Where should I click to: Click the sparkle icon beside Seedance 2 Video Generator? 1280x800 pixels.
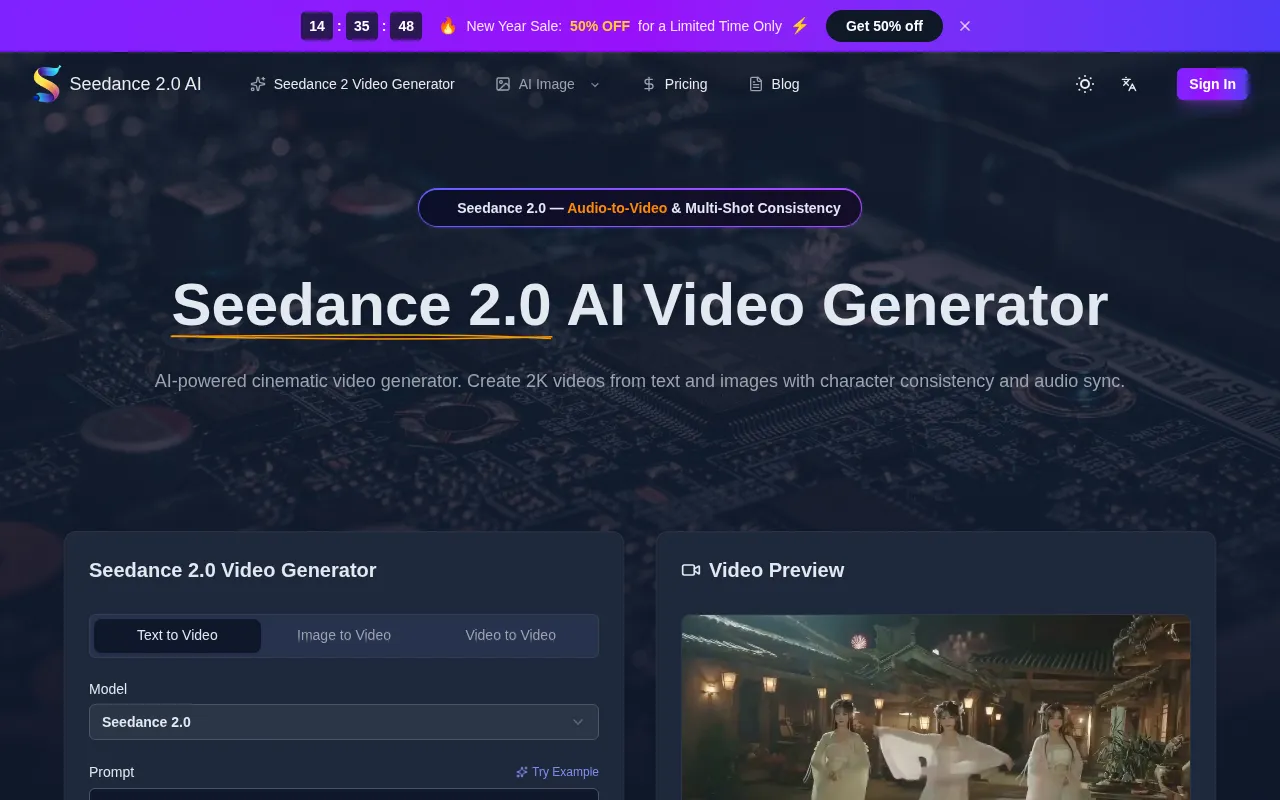tap(258, 84)
